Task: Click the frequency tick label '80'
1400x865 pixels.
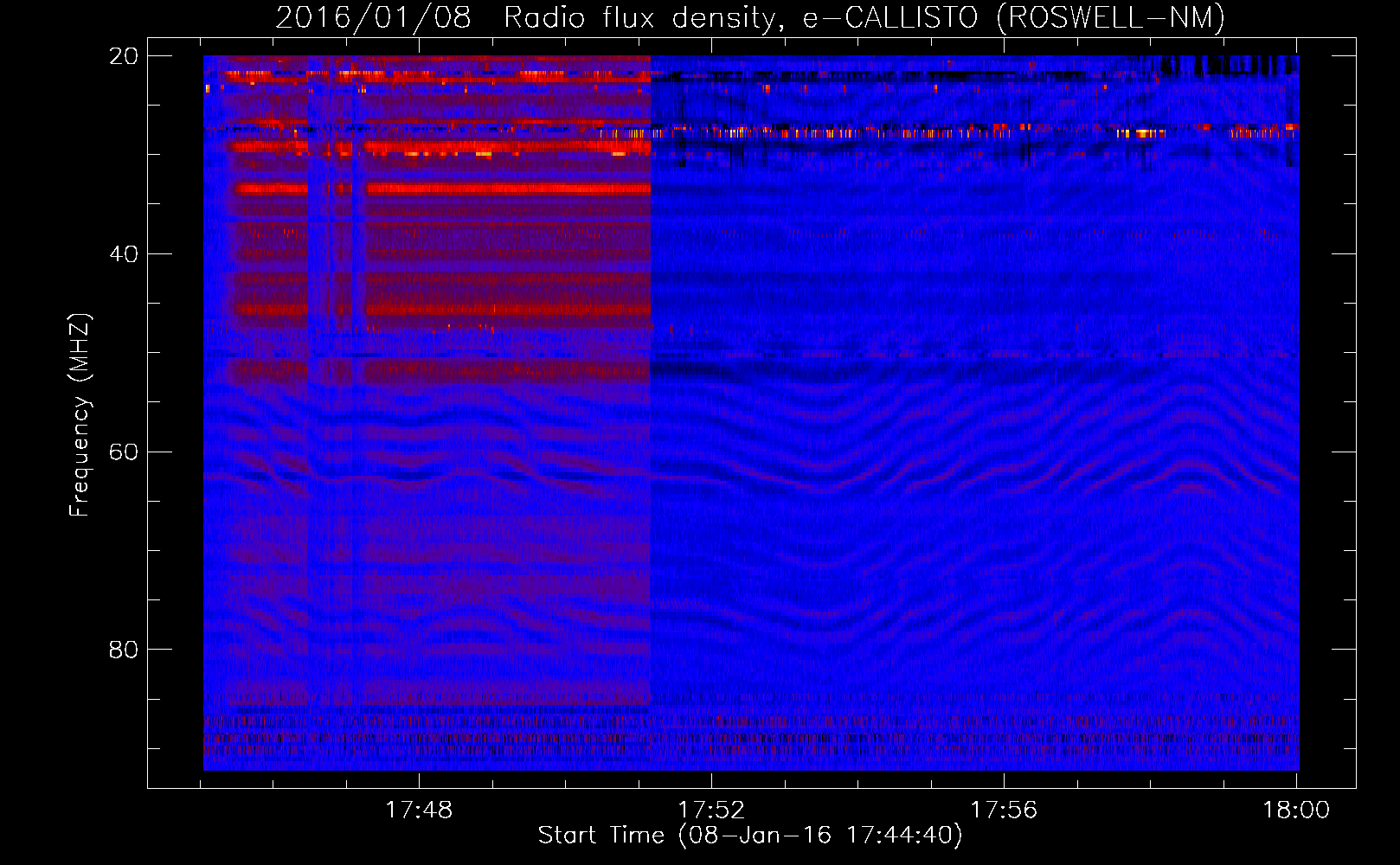Action: point(124,650)
